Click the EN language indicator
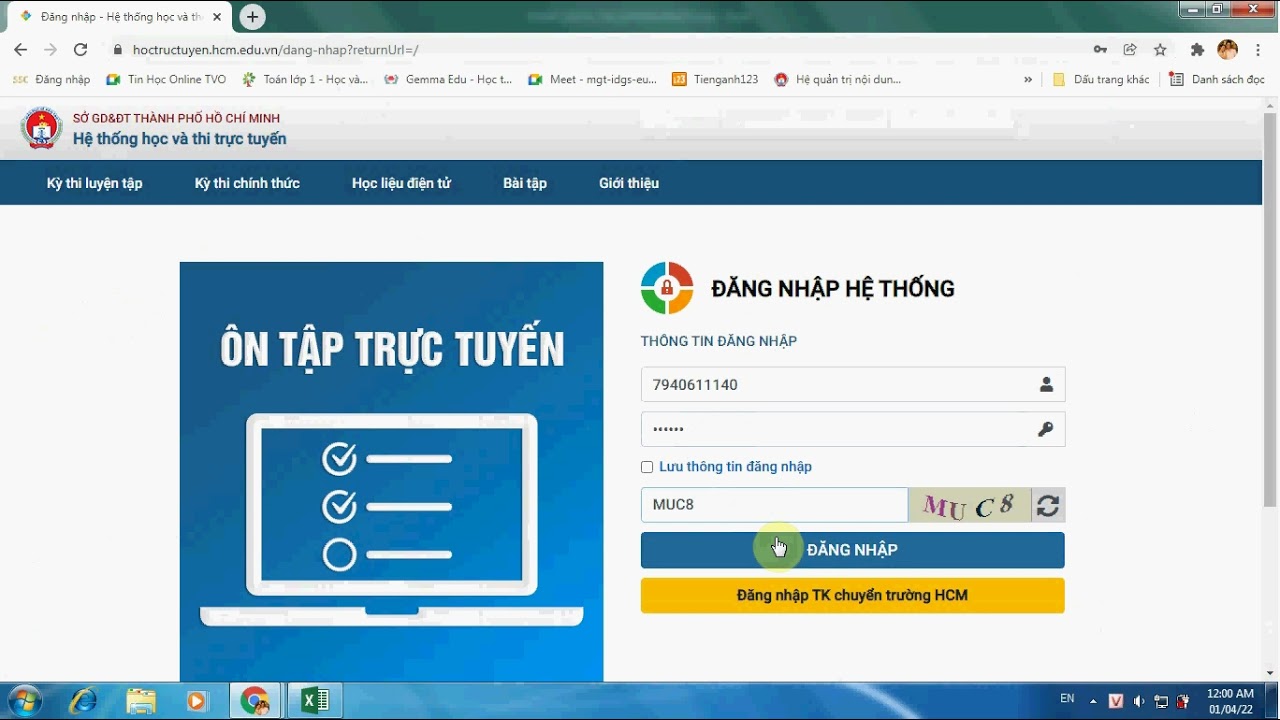This screenshot has width=1280, height=720. click(x=1067, y=698)
